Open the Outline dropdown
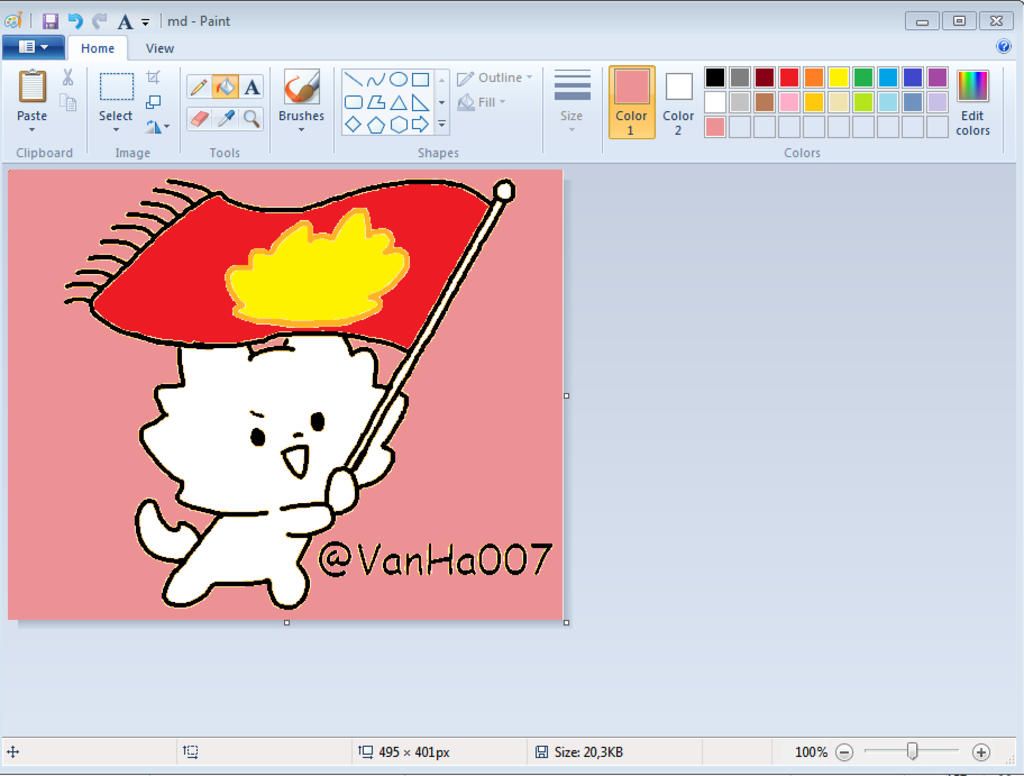Image resolution: width=1024 pixels, height=776 pixels. coord(494,78)
